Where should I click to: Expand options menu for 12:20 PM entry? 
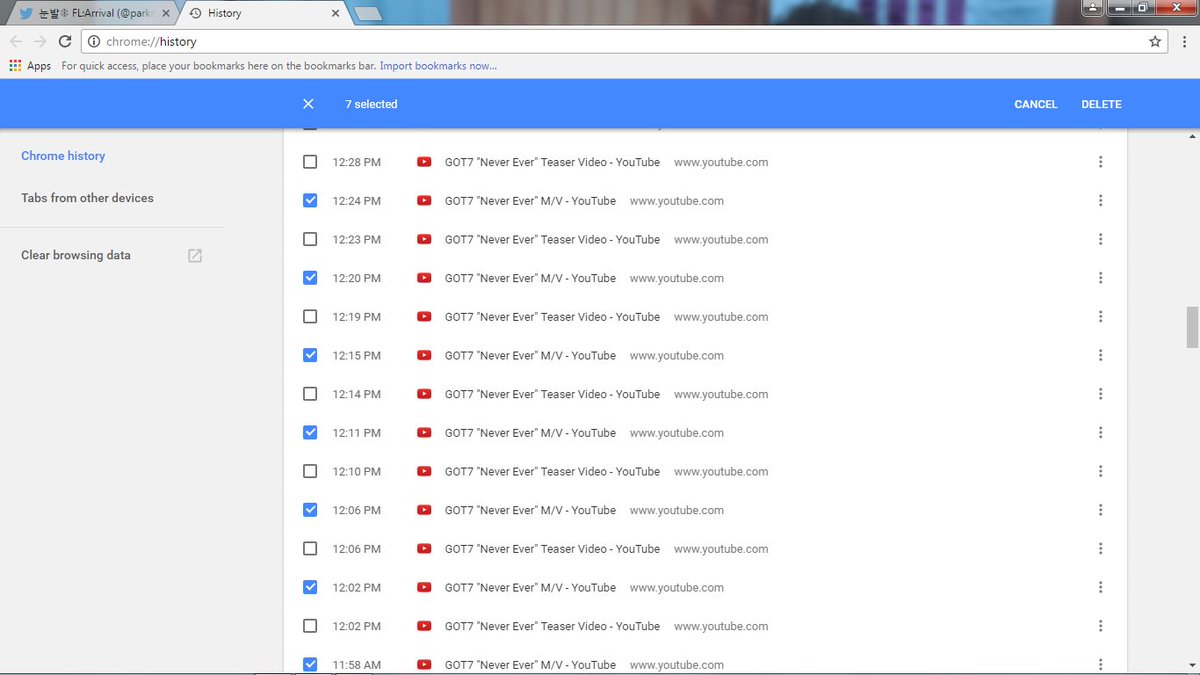[x=1100, y=278]
